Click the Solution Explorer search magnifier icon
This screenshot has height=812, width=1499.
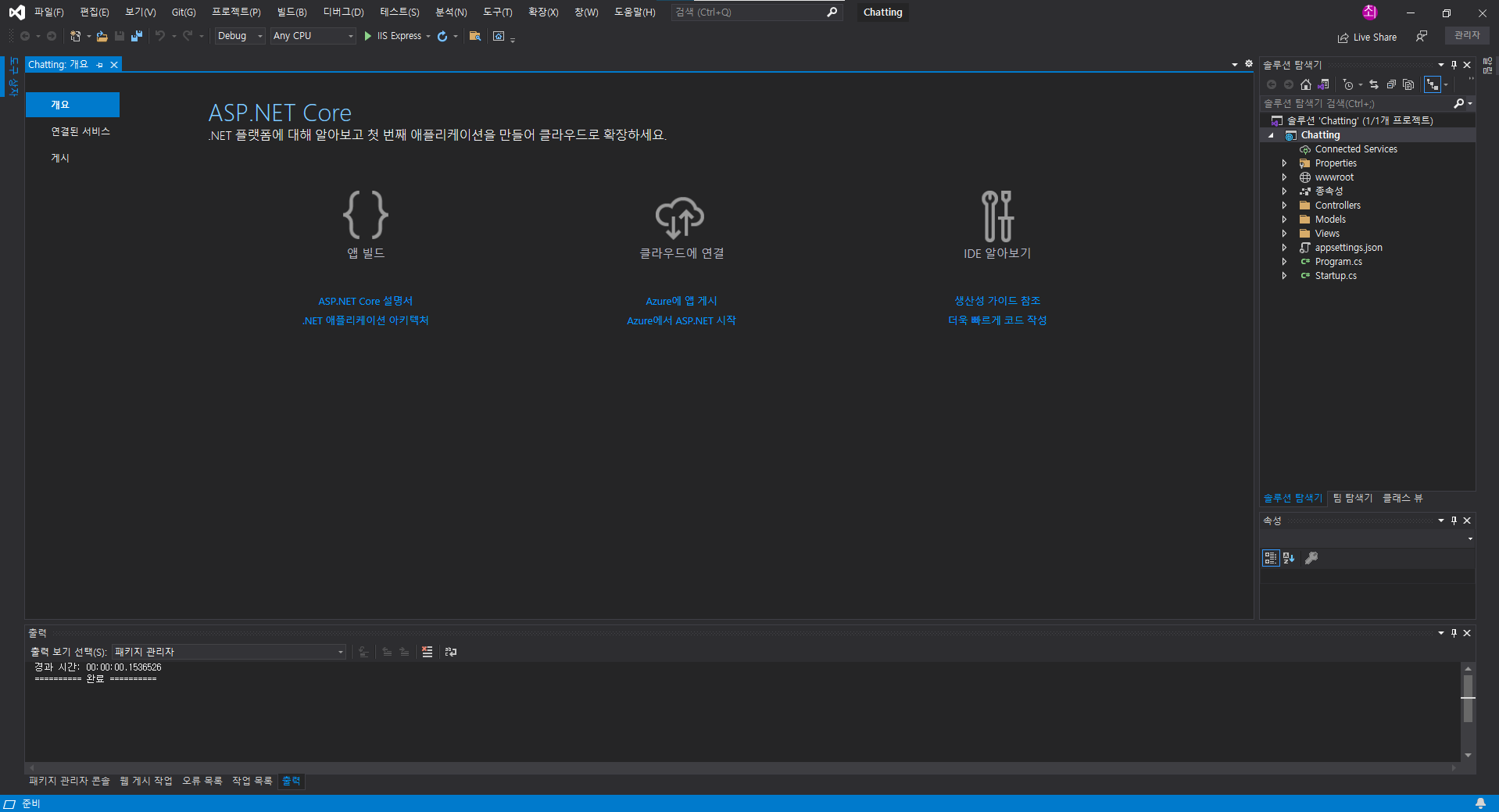(1458, 103)
